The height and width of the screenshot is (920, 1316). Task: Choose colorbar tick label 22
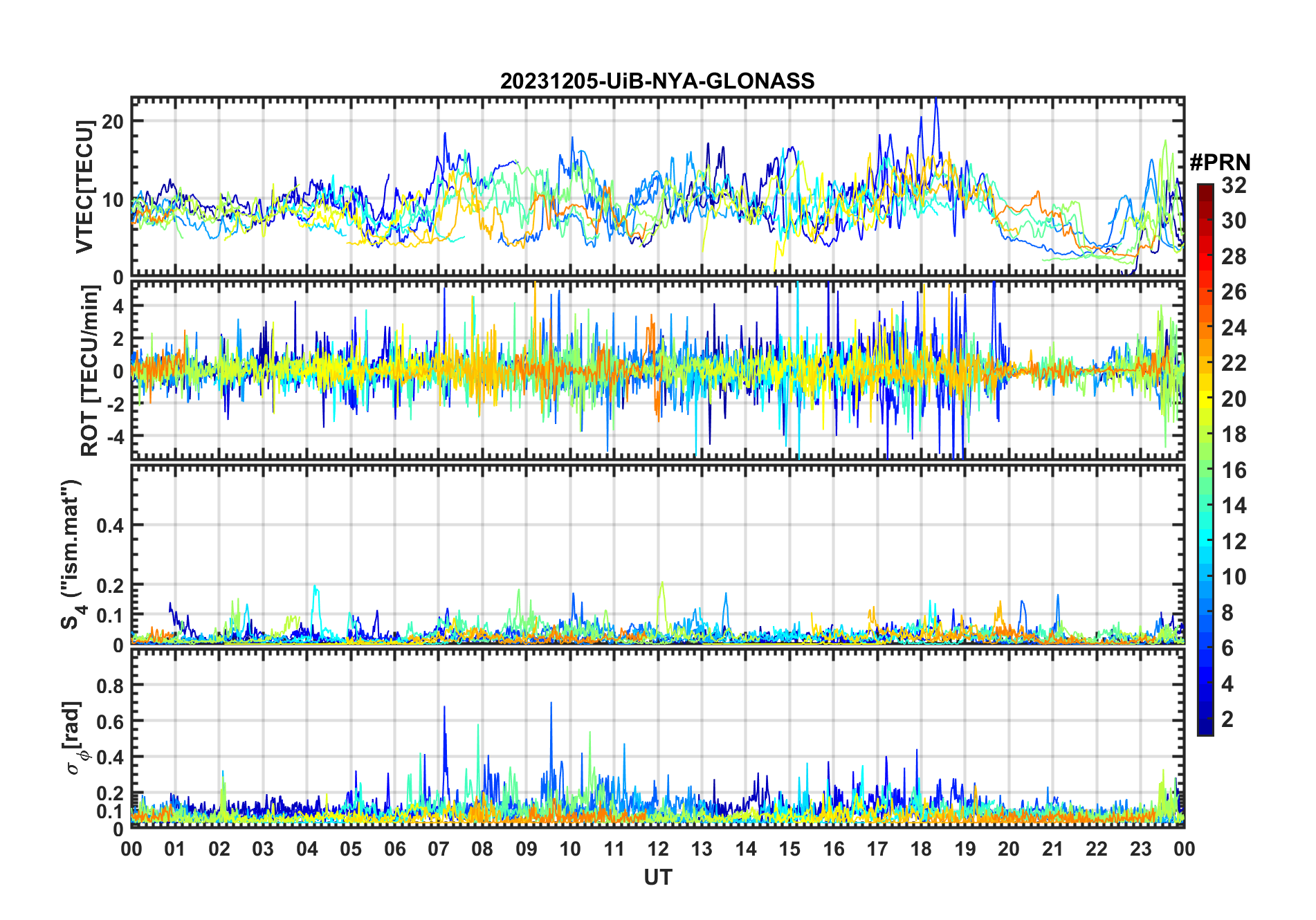tap(1234, 362)
